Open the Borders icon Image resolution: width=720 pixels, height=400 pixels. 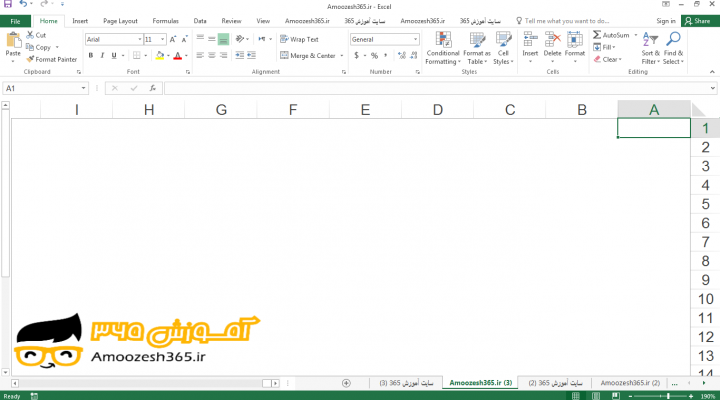pos(136,56)
